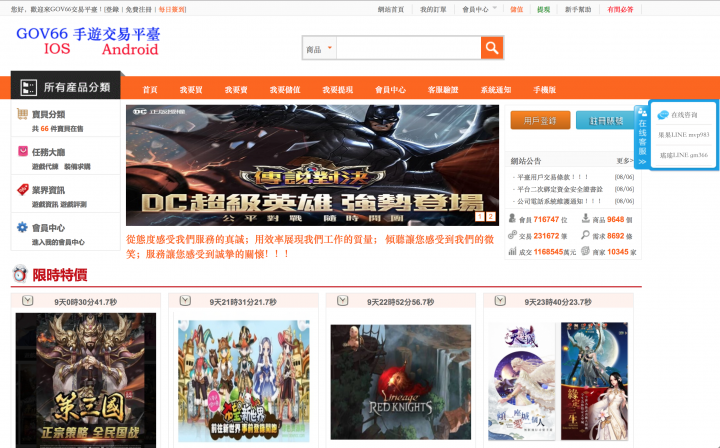
Task: Click the 我的訂單 top bar link
Action: point(433,9)
